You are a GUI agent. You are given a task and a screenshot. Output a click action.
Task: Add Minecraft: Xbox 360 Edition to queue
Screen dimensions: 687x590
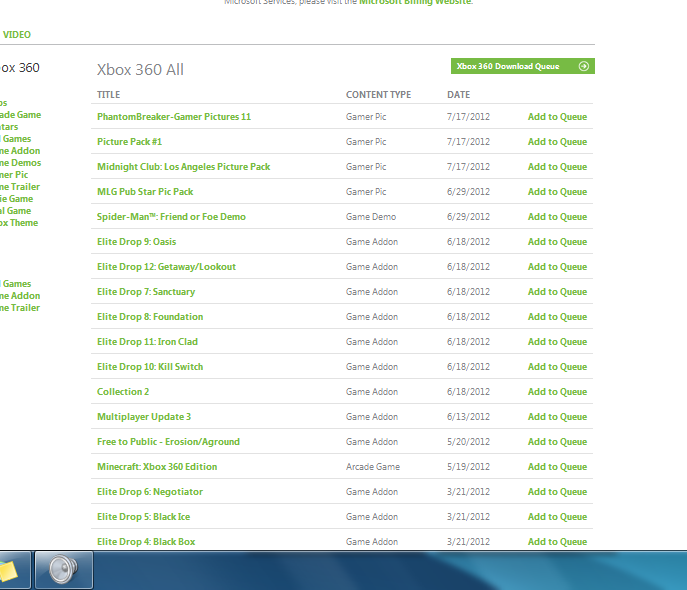pos(557,466)
